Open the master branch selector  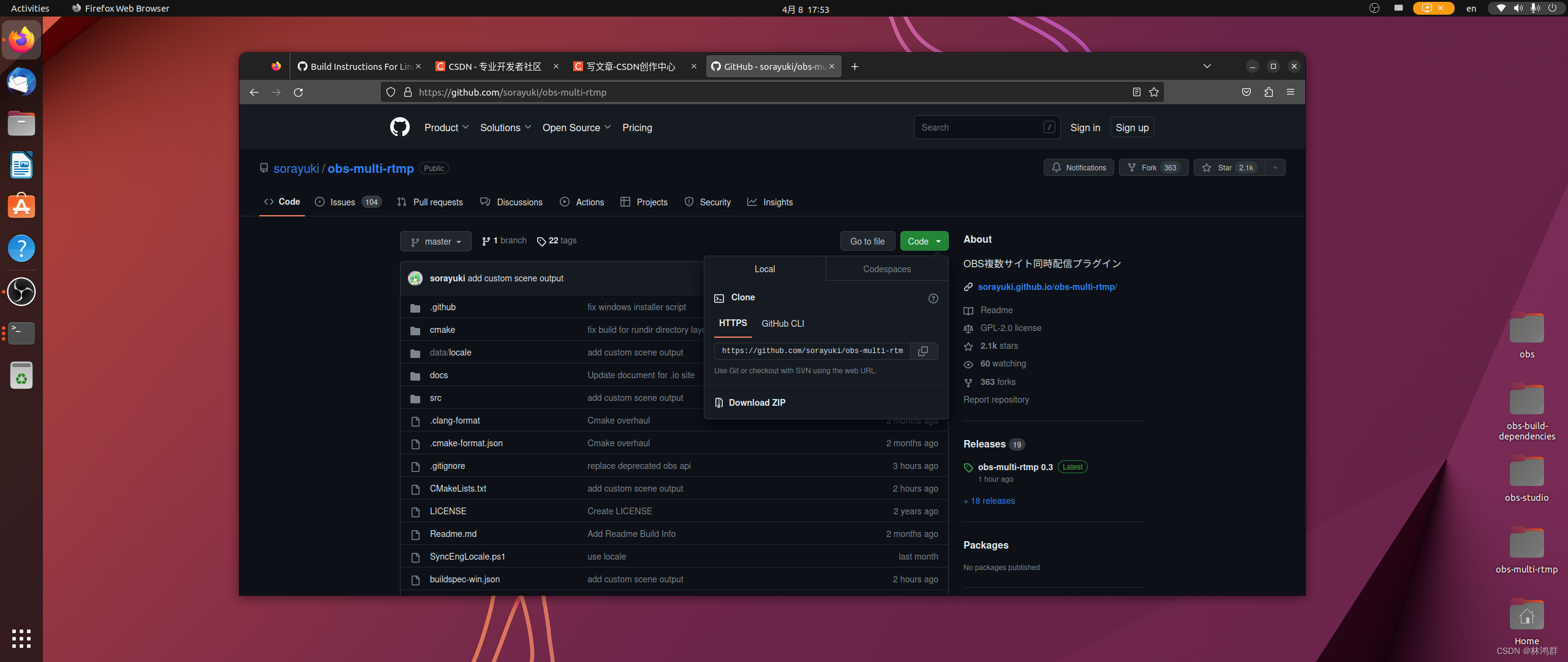435,242
